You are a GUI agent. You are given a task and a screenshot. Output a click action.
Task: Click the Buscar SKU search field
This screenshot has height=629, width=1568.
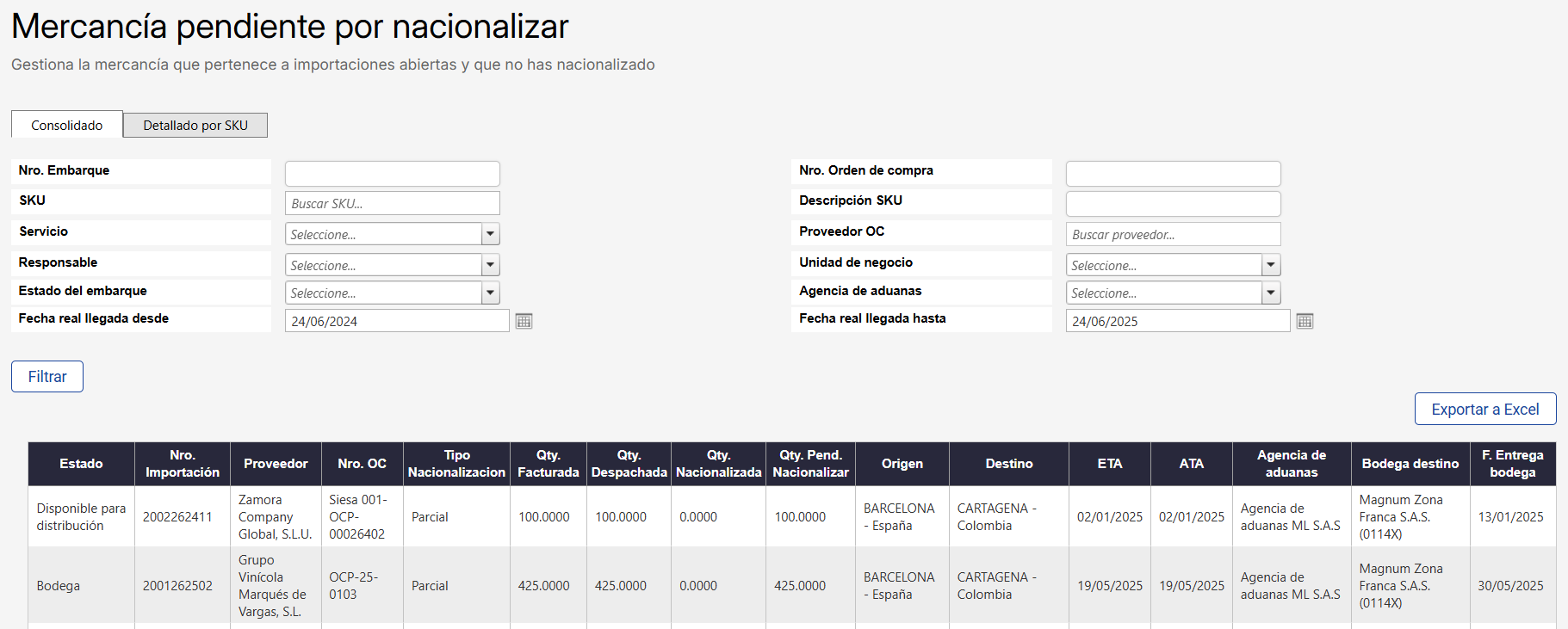392,204
